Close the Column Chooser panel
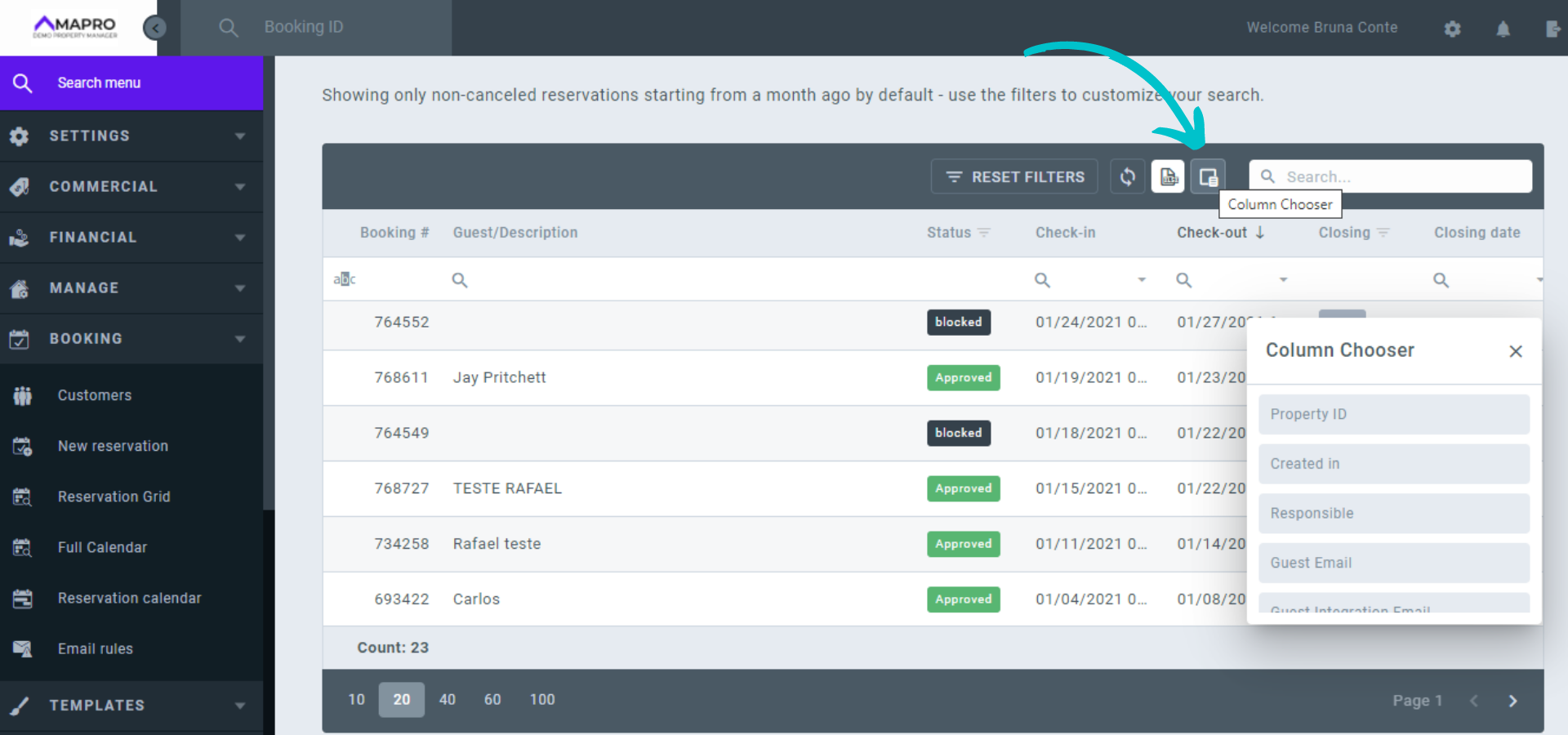This screenshot has height=735, width=1568. (x=1516, y=351)
